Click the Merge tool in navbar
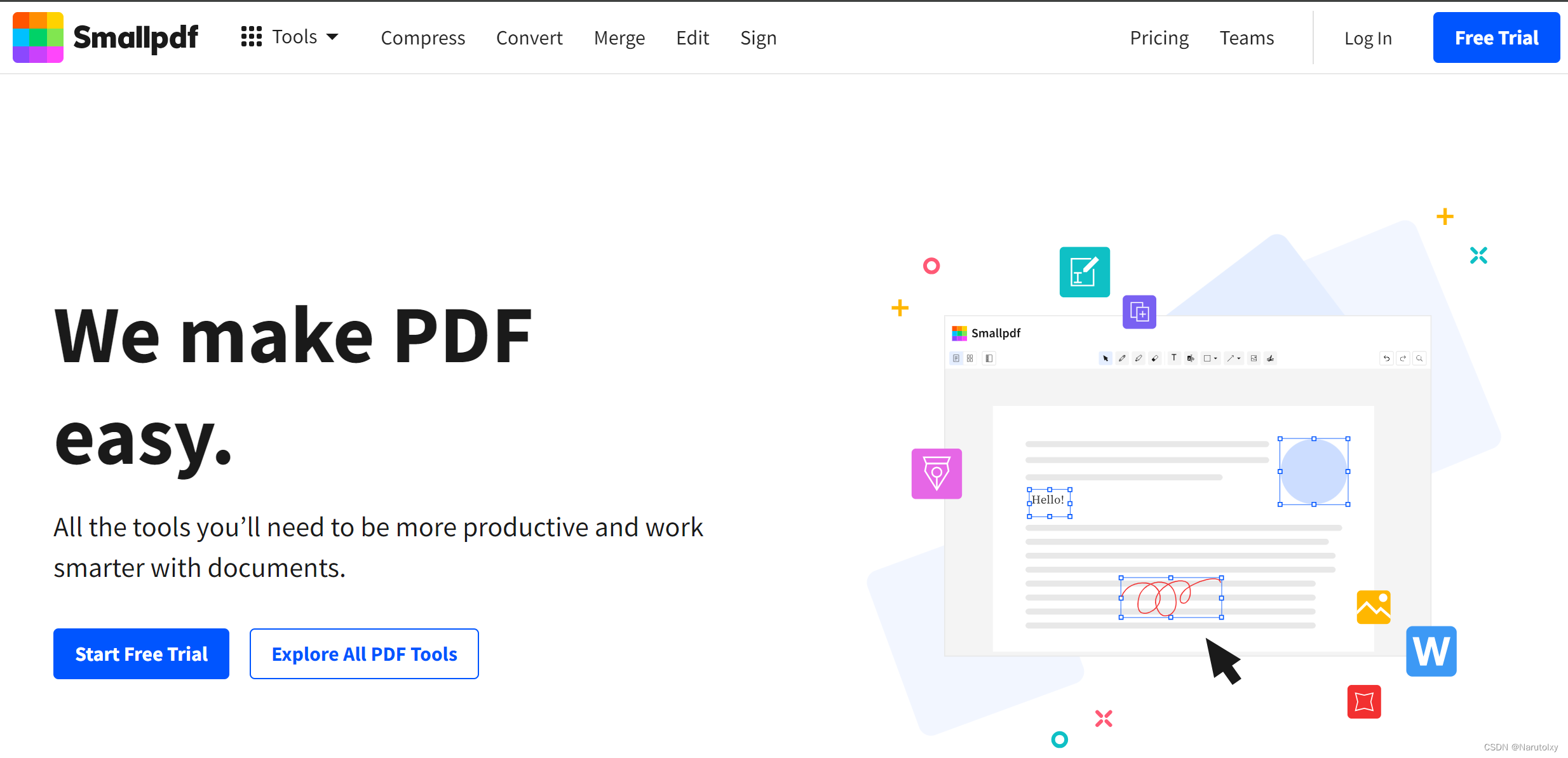The image size is (1568, 758). 620,38
